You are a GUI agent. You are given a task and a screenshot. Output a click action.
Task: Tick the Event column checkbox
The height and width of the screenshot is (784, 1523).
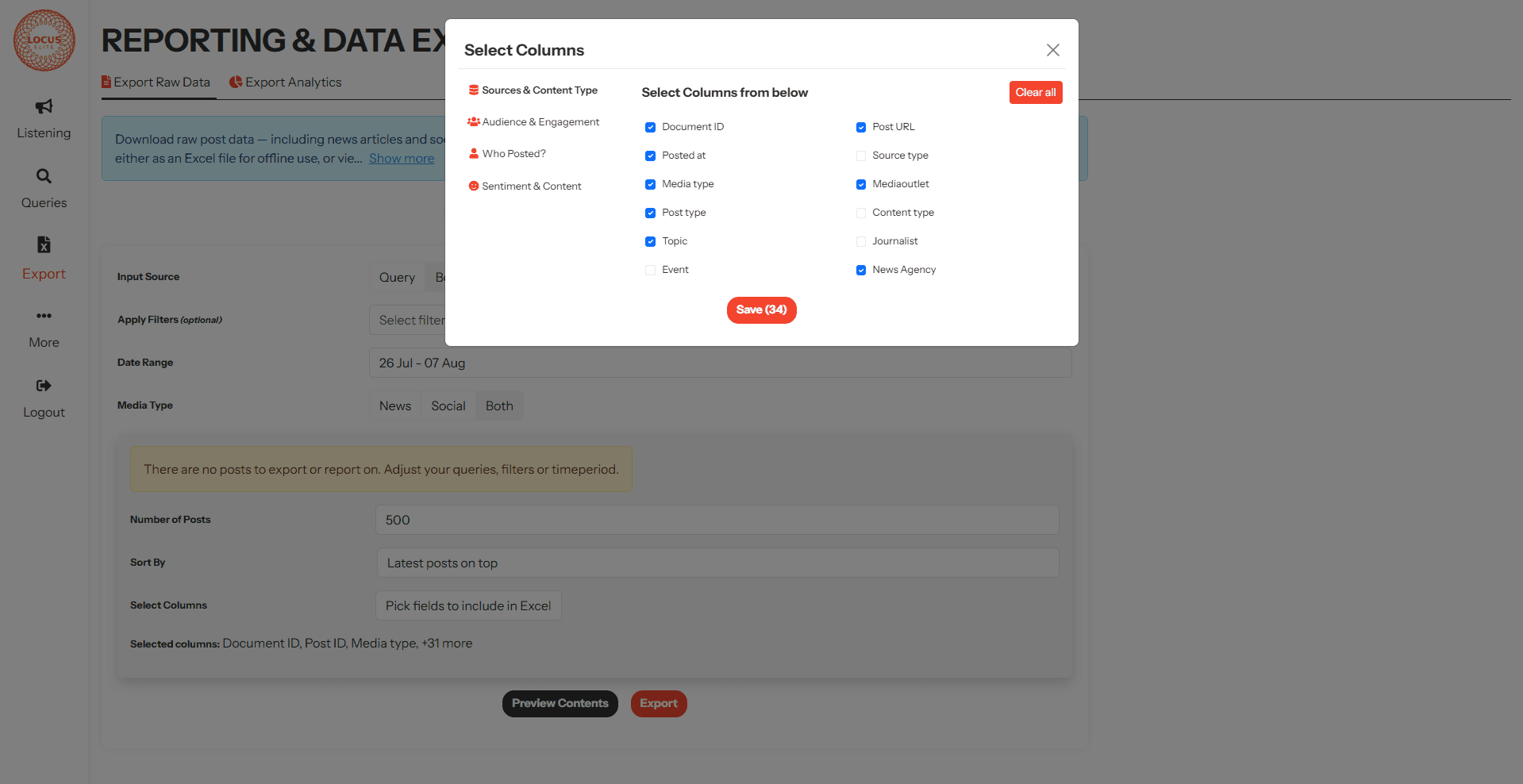click(x=650, y=270)
